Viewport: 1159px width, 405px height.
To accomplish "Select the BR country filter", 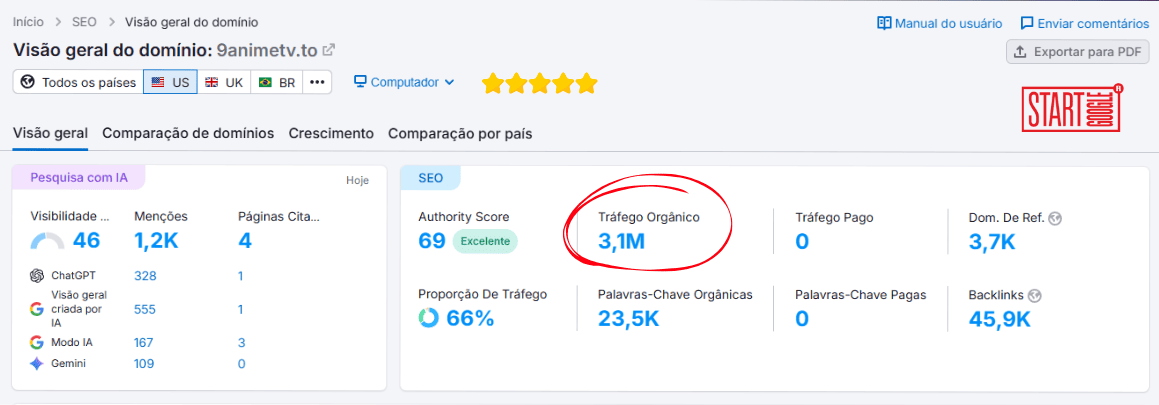I will 277,83.
